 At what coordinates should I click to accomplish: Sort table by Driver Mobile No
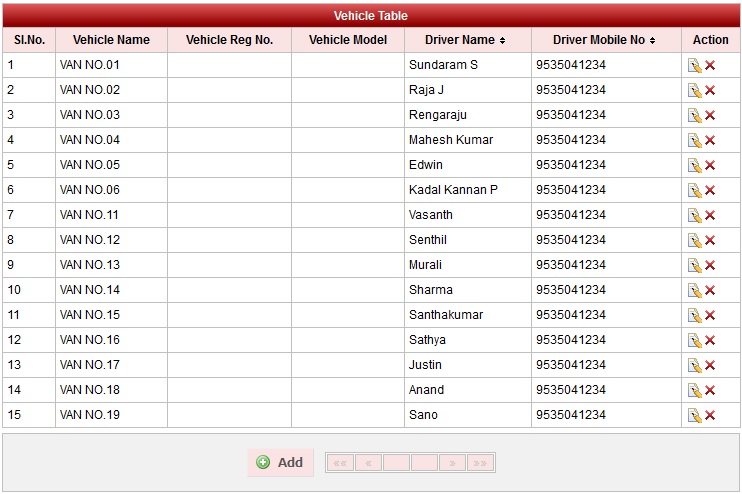click(x=605, y=40)
